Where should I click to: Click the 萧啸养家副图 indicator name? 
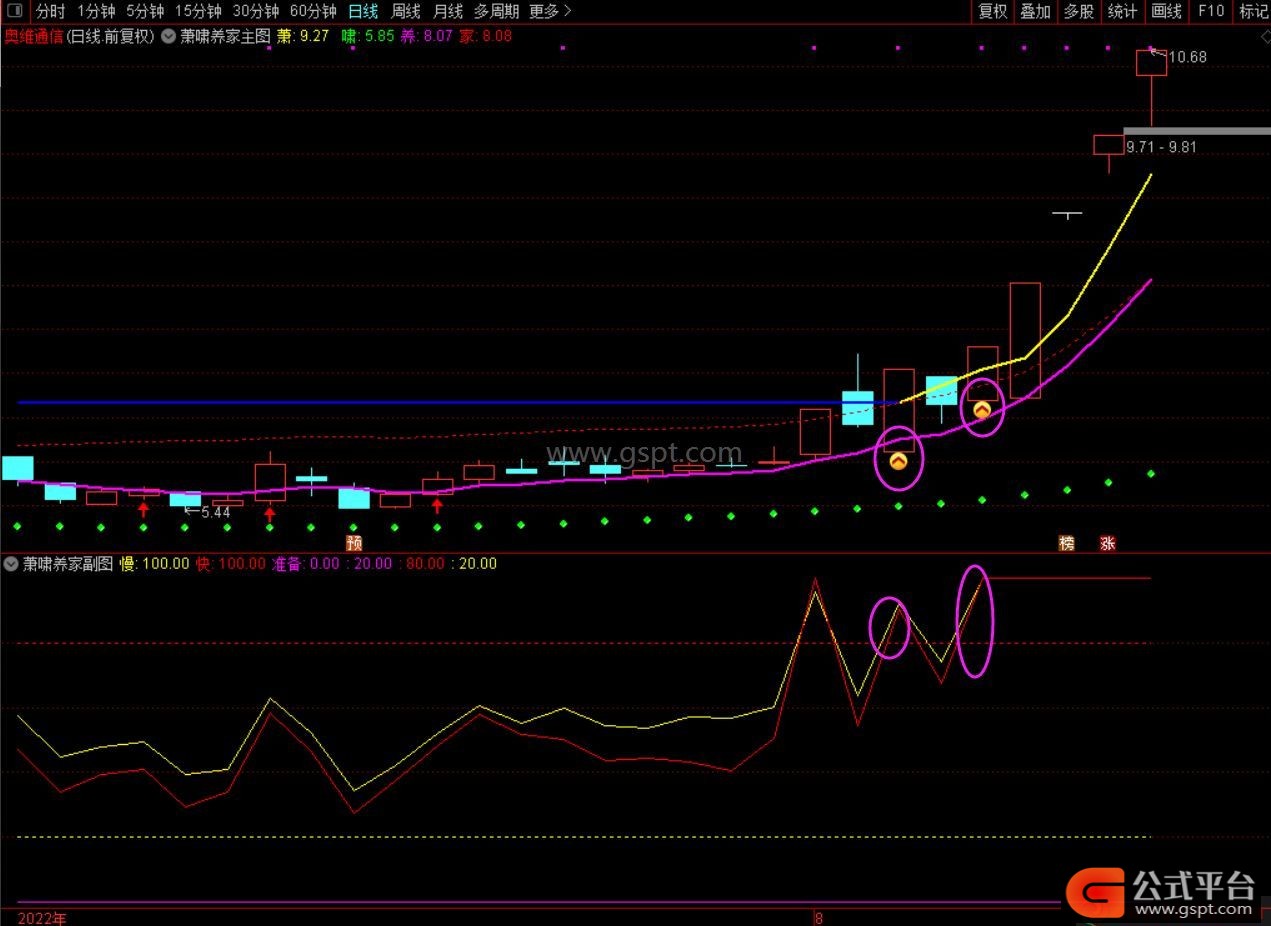pos(69,564)
